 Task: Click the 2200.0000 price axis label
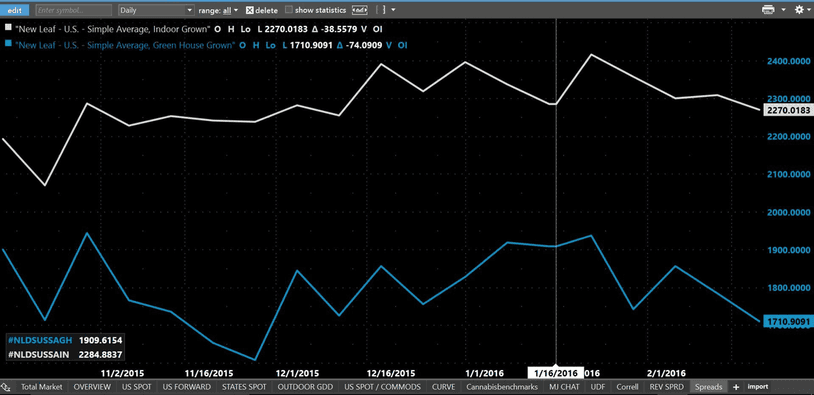(x=788, y=137)
